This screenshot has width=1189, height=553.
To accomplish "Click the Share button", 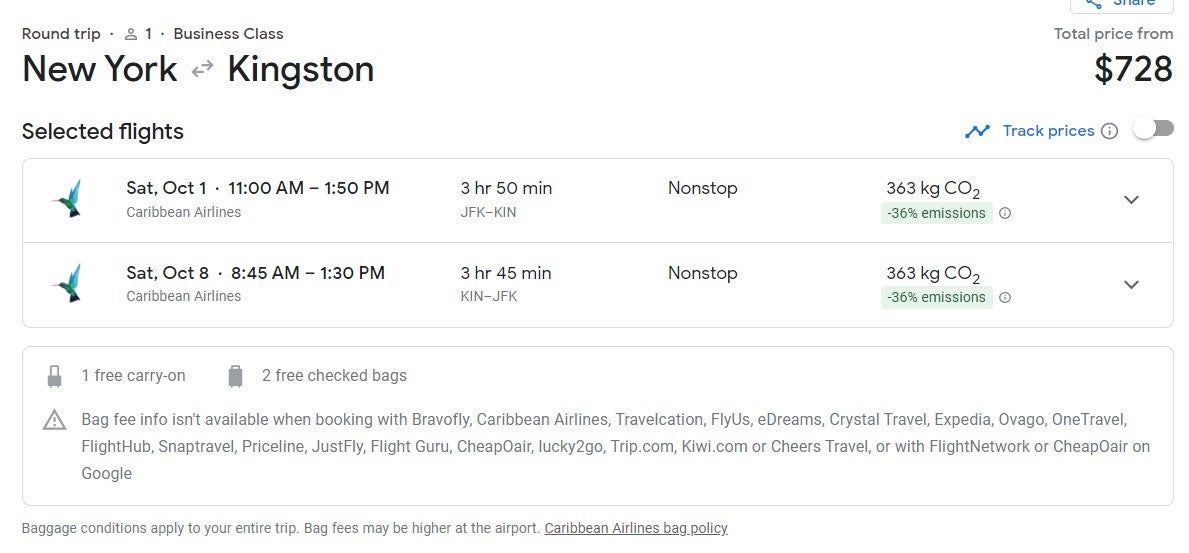I will (x=1120, y=4).
